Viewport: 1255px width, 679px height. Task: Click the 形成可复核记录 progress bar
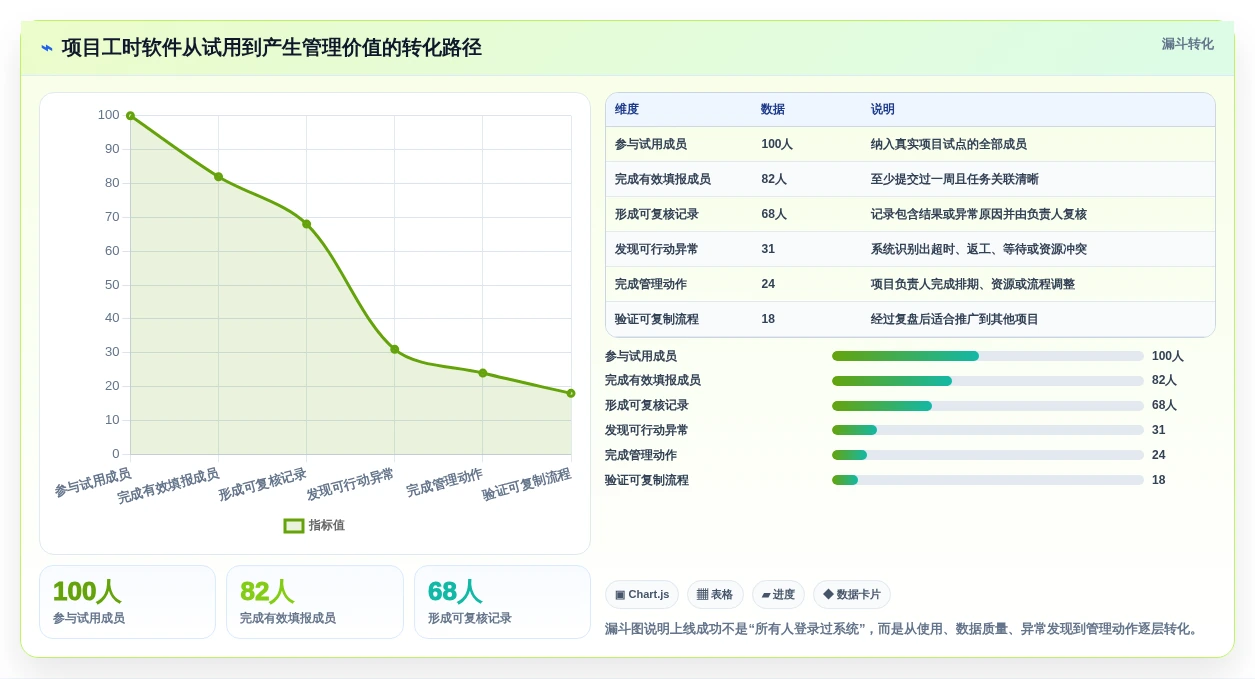pos(988,406)
